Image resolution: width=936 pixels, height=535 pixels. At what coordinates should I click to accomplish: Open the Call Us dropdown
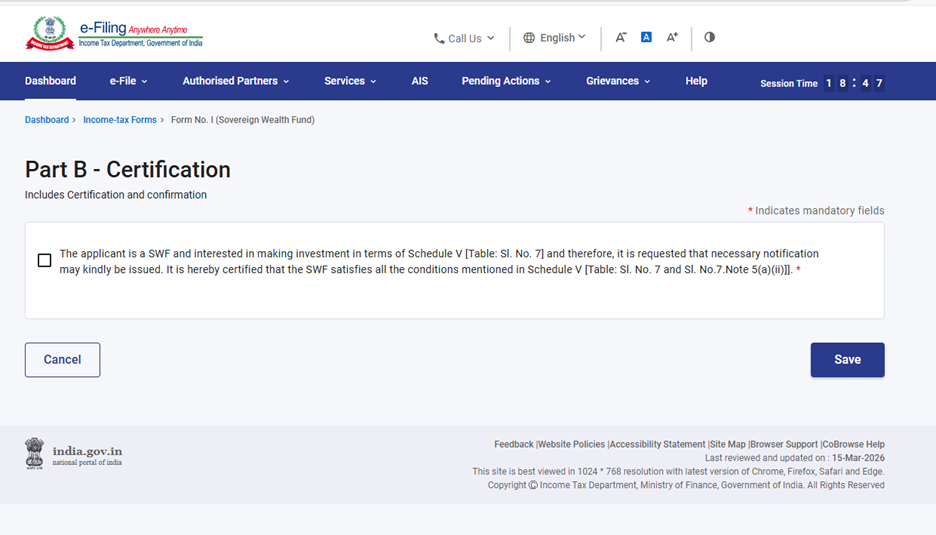coord(464,39)
